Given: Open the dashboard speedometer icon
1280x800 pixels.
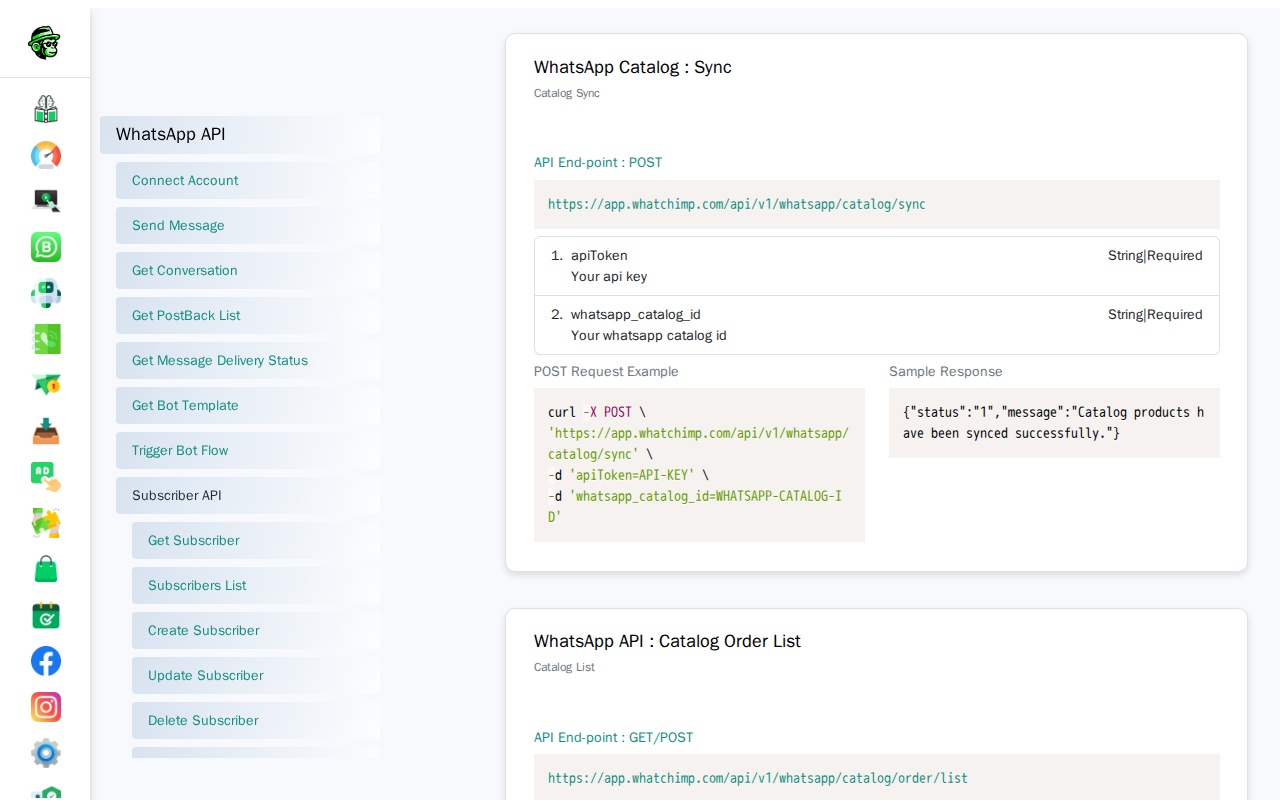Looking at the screenshot, I should click(46, 155).
